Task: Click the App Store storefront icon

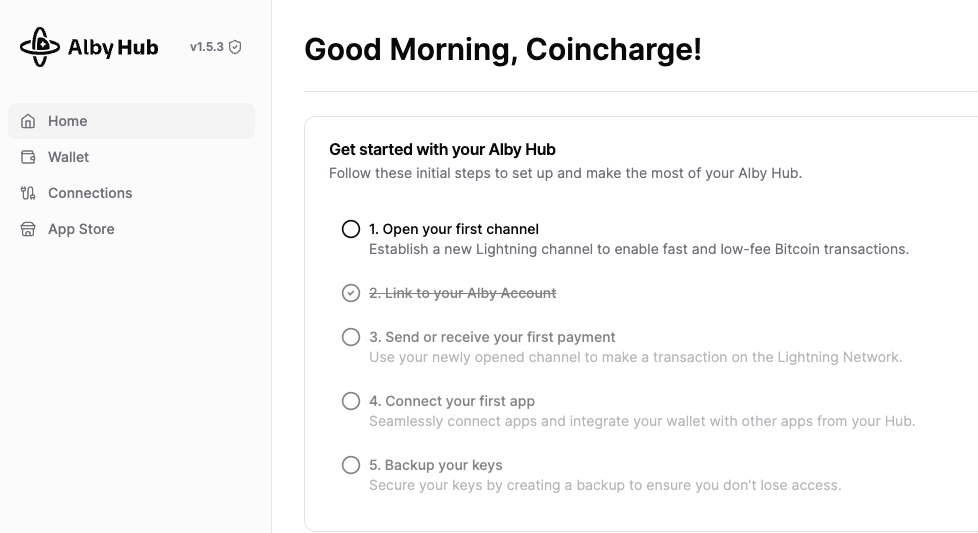Action: tap(28, 229)
